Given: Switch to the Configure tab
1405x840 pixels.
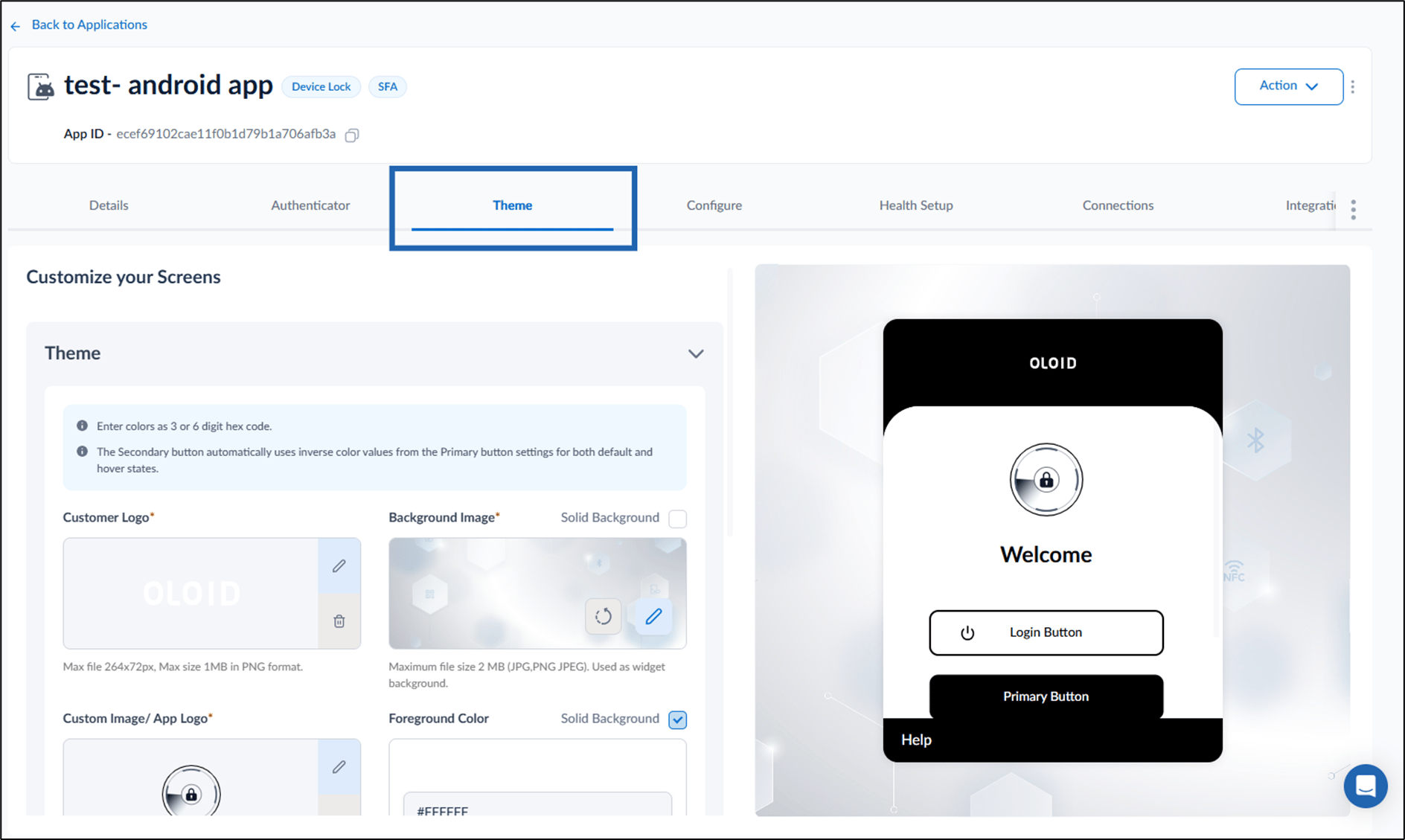Looking at the screenshot, I should point(714,205).
